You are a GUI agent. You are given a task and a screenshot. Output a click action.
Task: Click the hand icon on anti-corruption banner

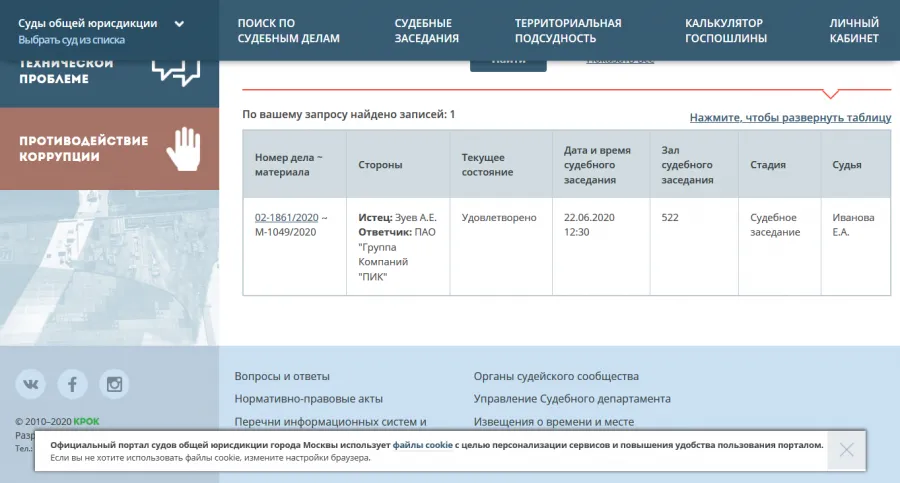tap(184, 149)
